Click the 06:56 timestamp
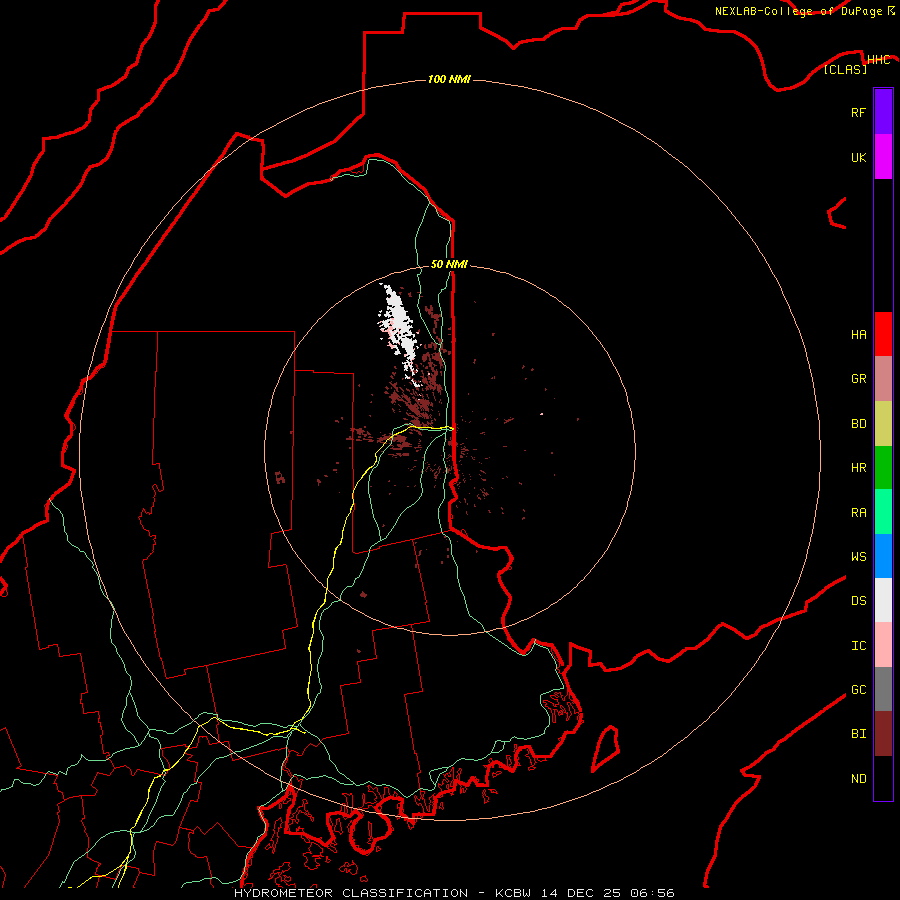Screen dimensions: 900x900 click(x=652, y=893)
